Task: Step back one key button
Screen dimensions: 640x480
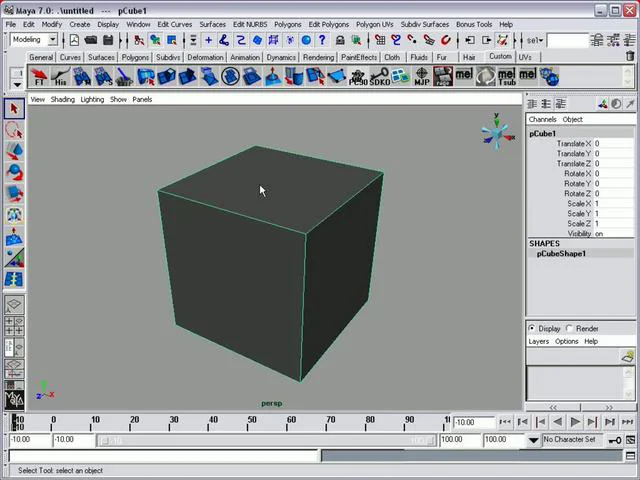Action: [540, 422]
